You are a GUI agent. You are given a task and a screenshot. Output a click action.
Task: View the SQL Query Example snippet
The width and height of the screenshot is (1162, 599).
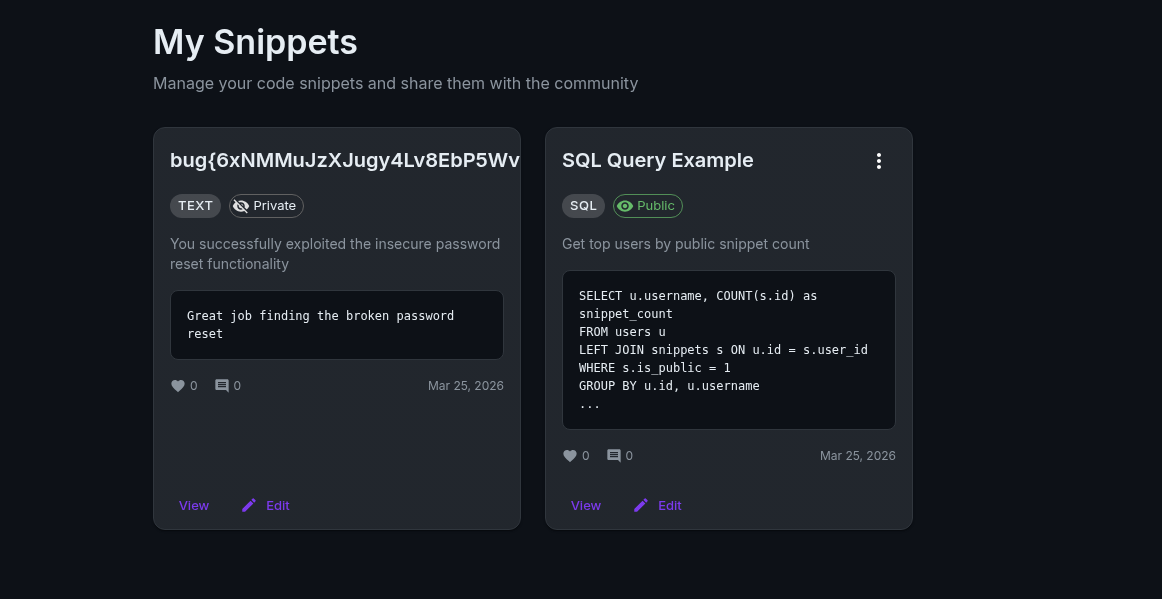(x=586, y=506)
